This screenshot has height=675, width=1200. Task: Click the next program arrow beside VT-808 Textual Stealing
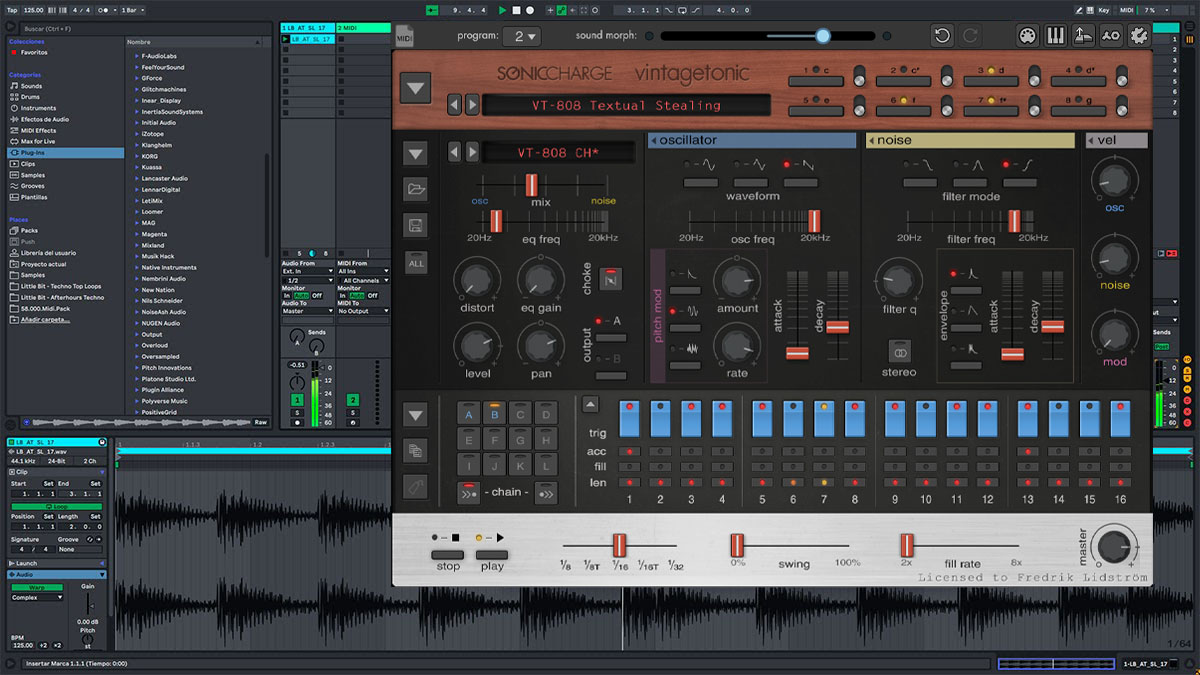(x=470, y=105)
